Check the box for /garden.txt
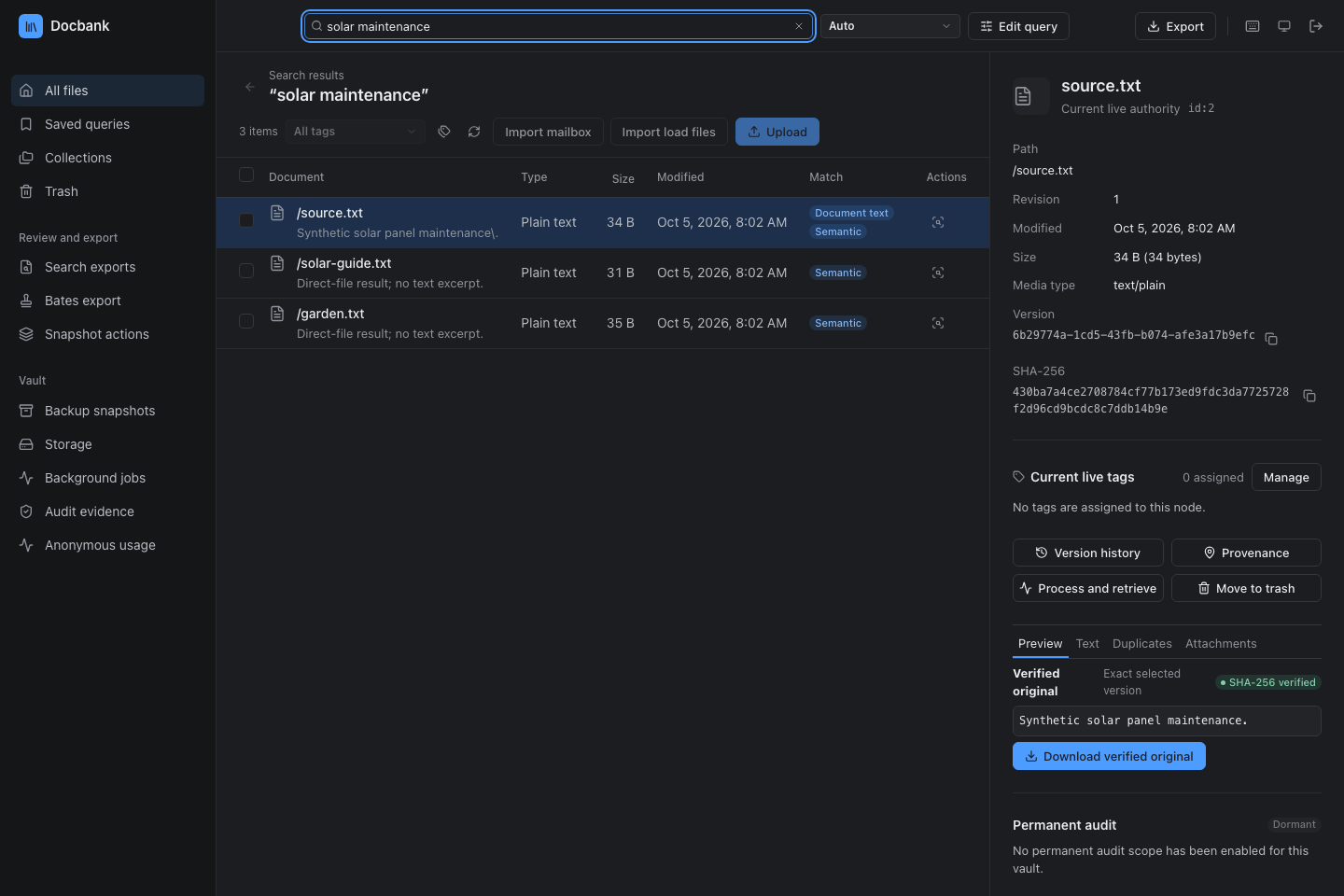Viewport: 1344px width, 896px height. coord(246,321)
